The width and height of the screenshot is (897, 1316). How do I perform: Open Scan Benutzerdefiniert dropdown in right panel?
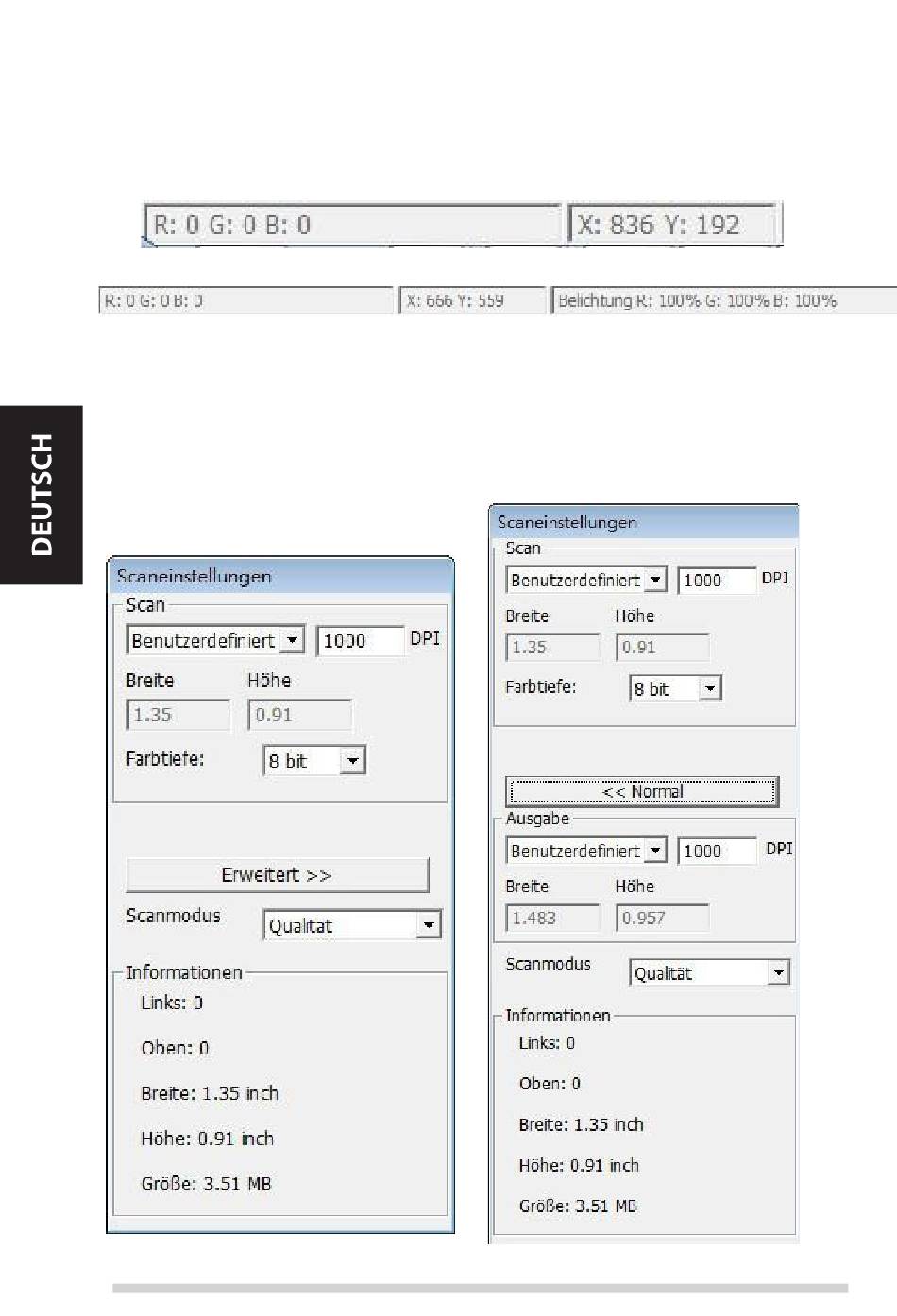pos(586,580)
